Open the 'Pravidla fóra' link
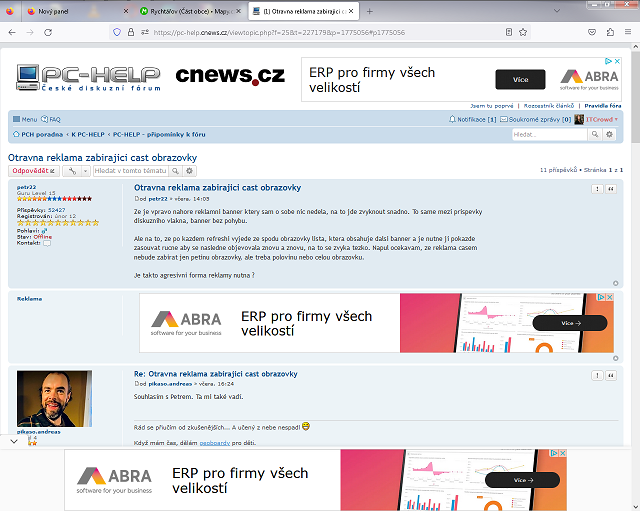Viewport: 640px width, 512px height. tap(604, 105)
